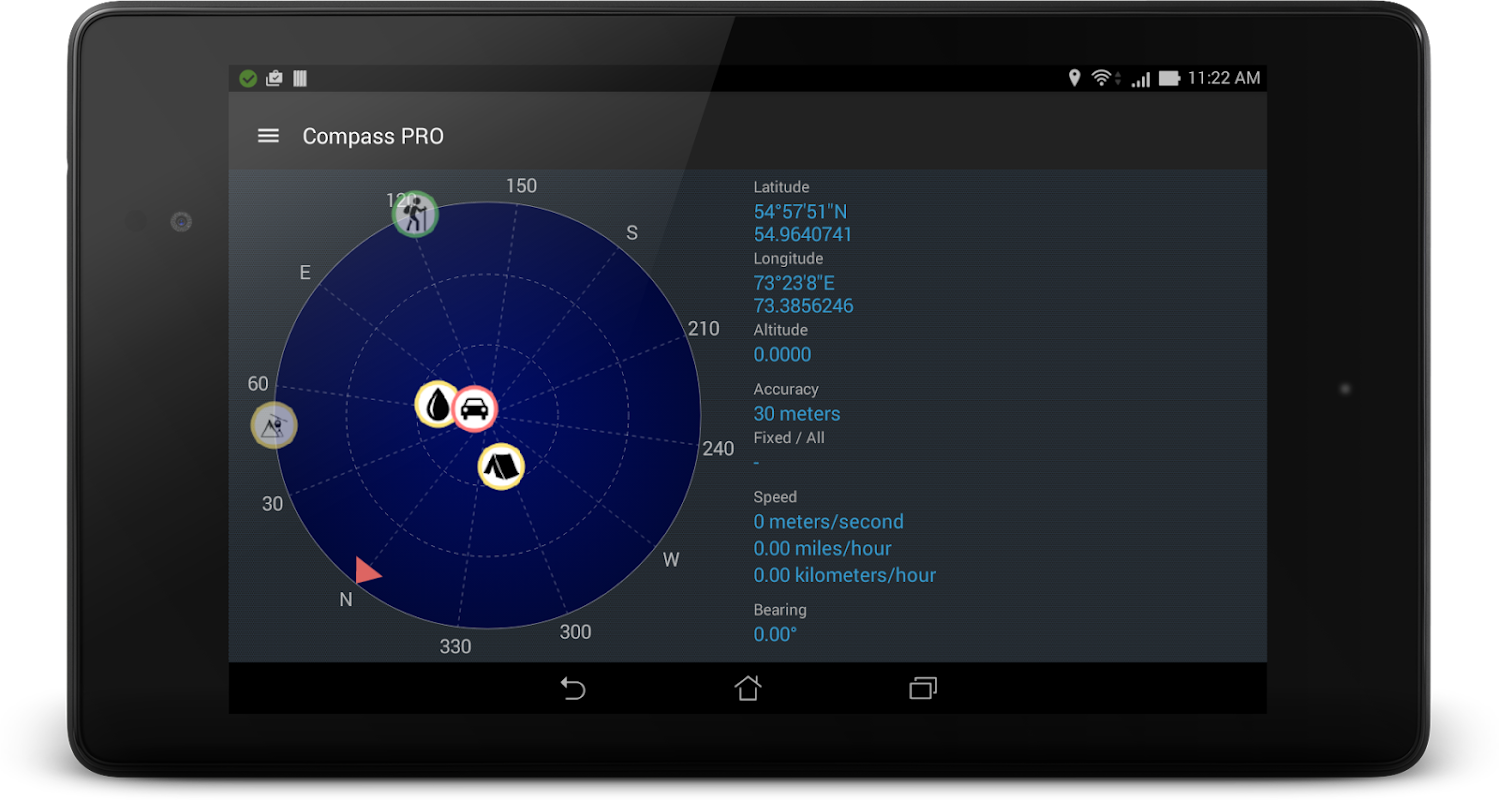Image resolution: width=1499 pixels, height=800 pixels.
Task: Select the water drop waypoint icon
Action: click(x=438, y=404)
